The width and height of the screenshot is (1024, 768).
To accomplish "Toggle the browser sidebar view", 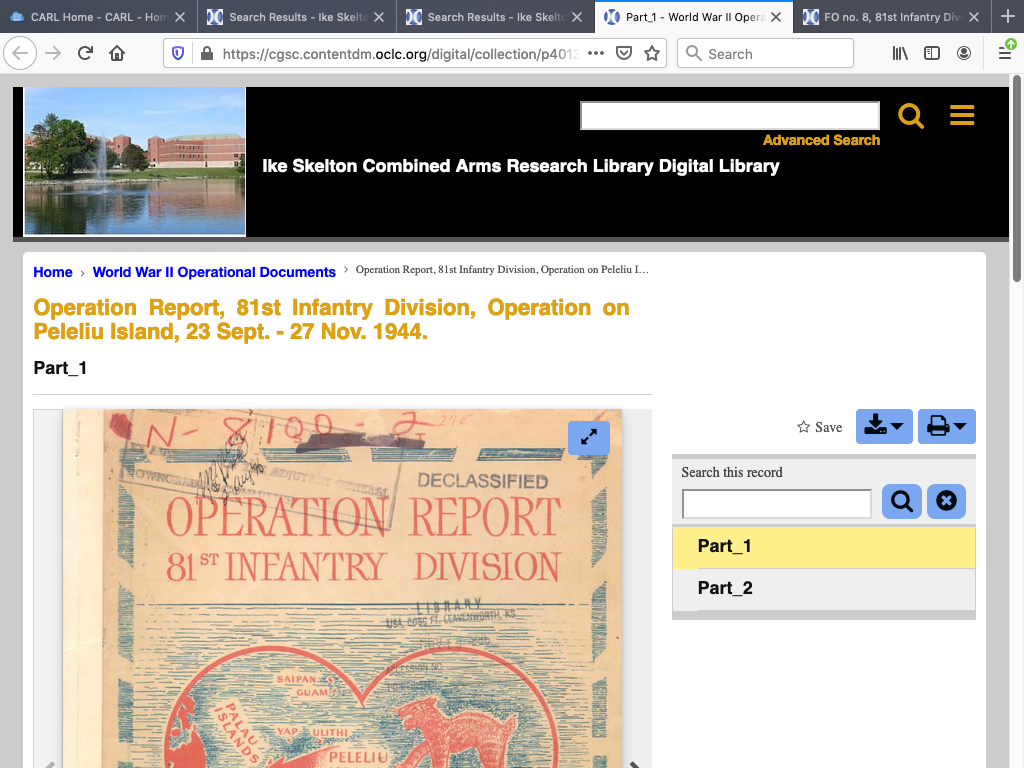I will coord(932,54).
